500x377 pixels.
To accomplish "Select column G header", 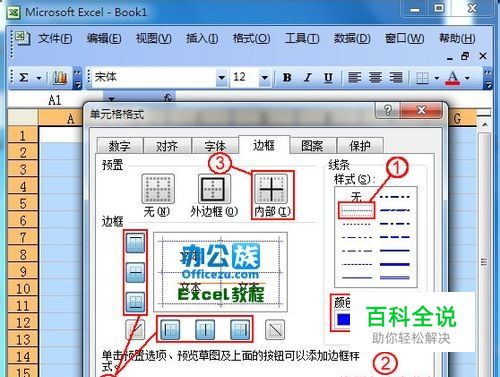I will coord(462,118).
